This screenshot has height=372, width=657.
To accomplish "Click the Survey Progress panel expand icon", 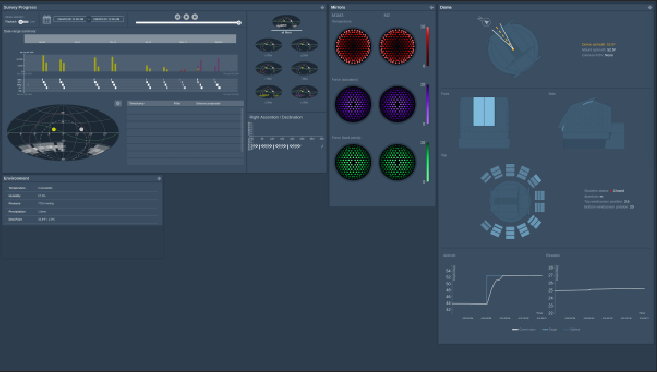I will (x=322, y=8).
